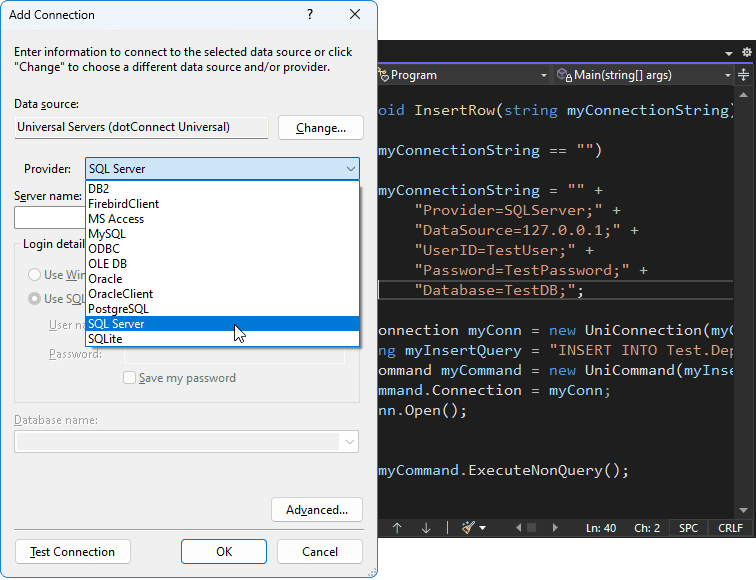Click the Ln: 40 line indicator
This screenshot has height=580, width=756.
coord(601,528)
